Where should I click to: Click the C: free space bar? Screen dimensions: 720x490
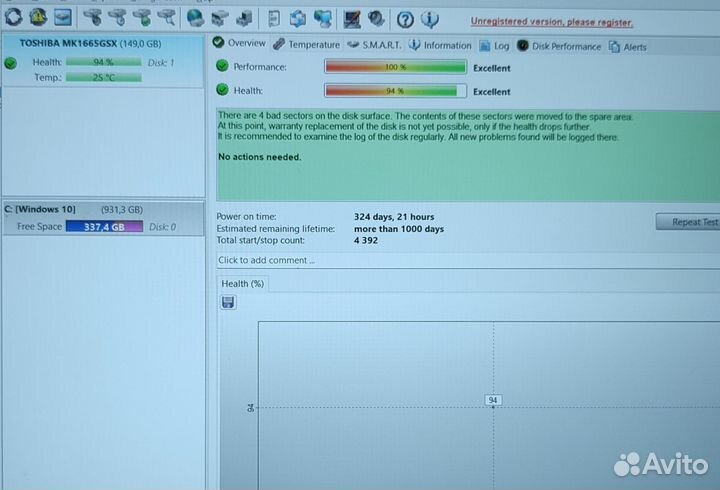[x=104, y=227]
